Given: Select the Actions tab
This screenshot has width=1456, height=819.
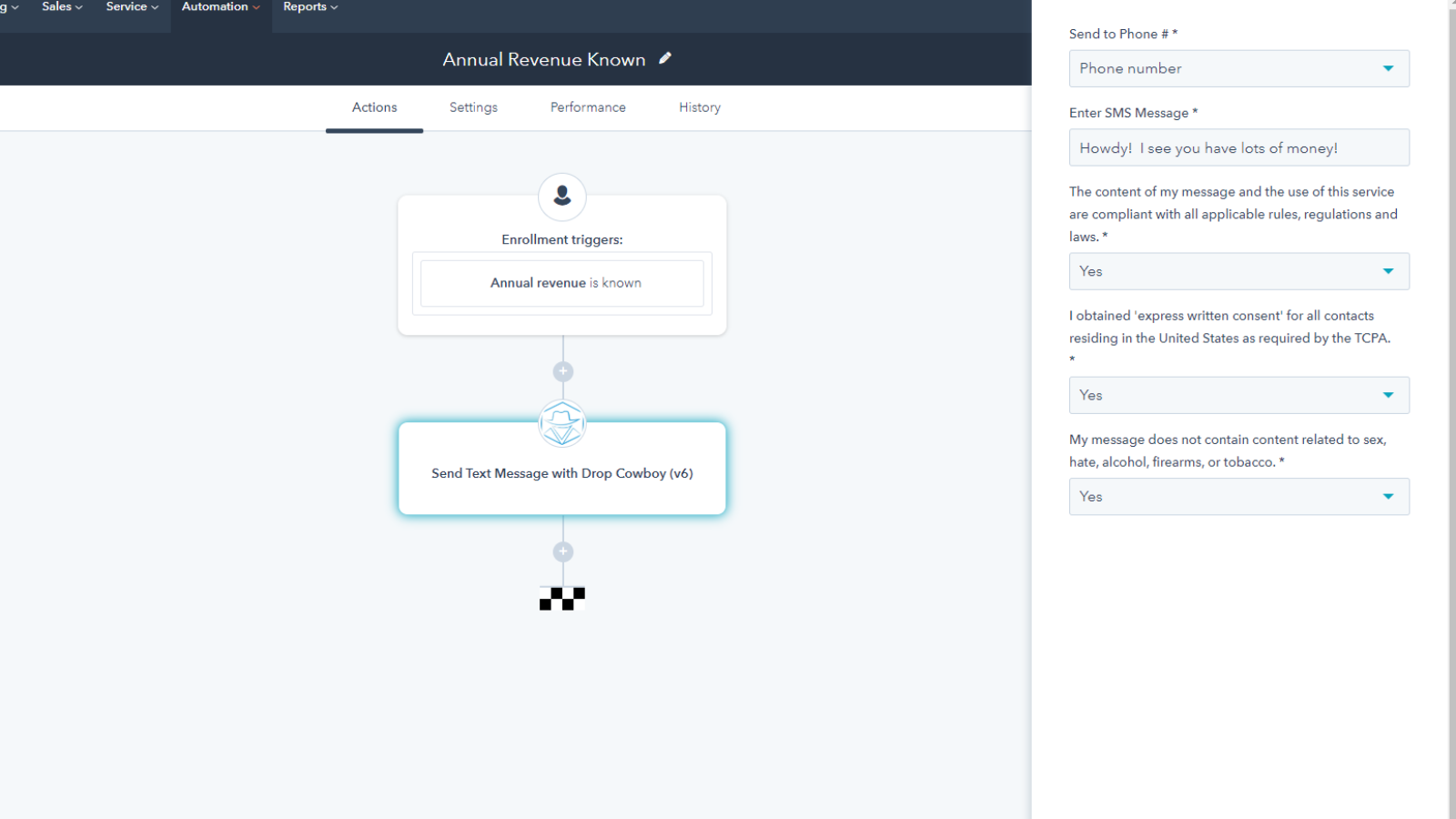Looking at the screenshot, I should (374, 107).
